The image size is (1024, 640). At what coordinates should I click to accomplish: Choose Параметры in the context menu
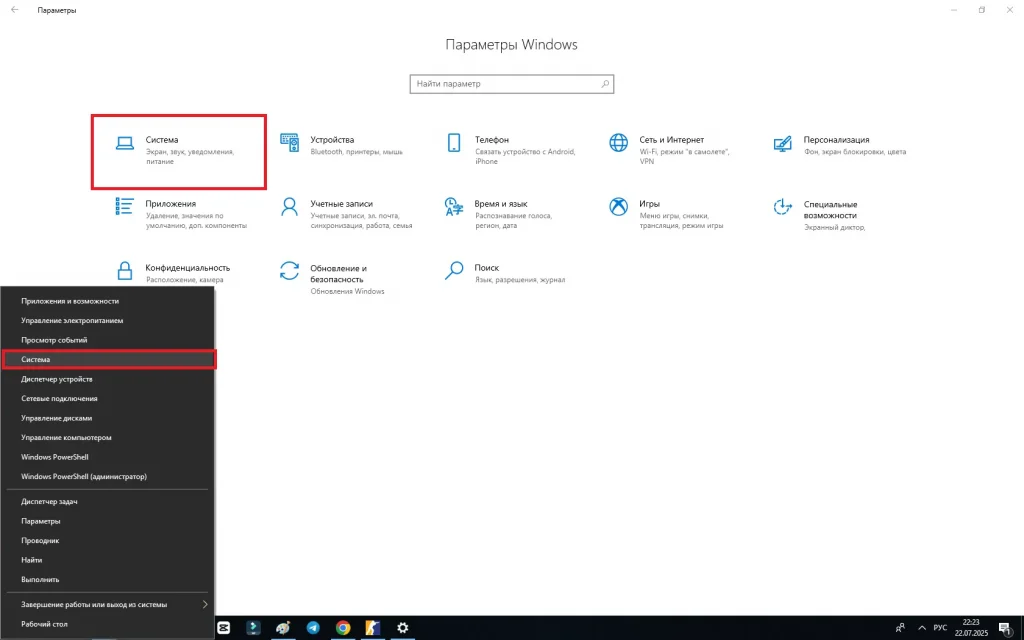(x=107, y=521)
